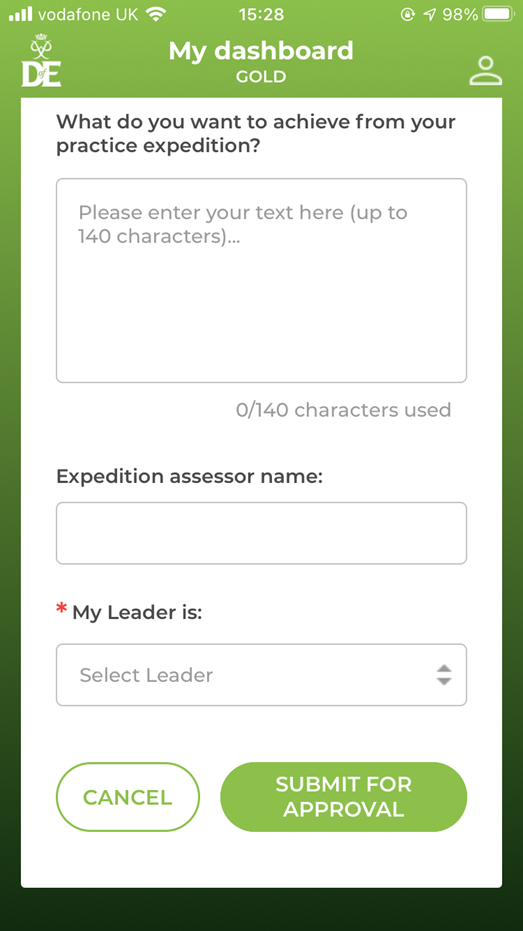Tap the vodafone UK carrier label
The height and width of the screenshot is (931, 523).
click(x=88, y=14)
